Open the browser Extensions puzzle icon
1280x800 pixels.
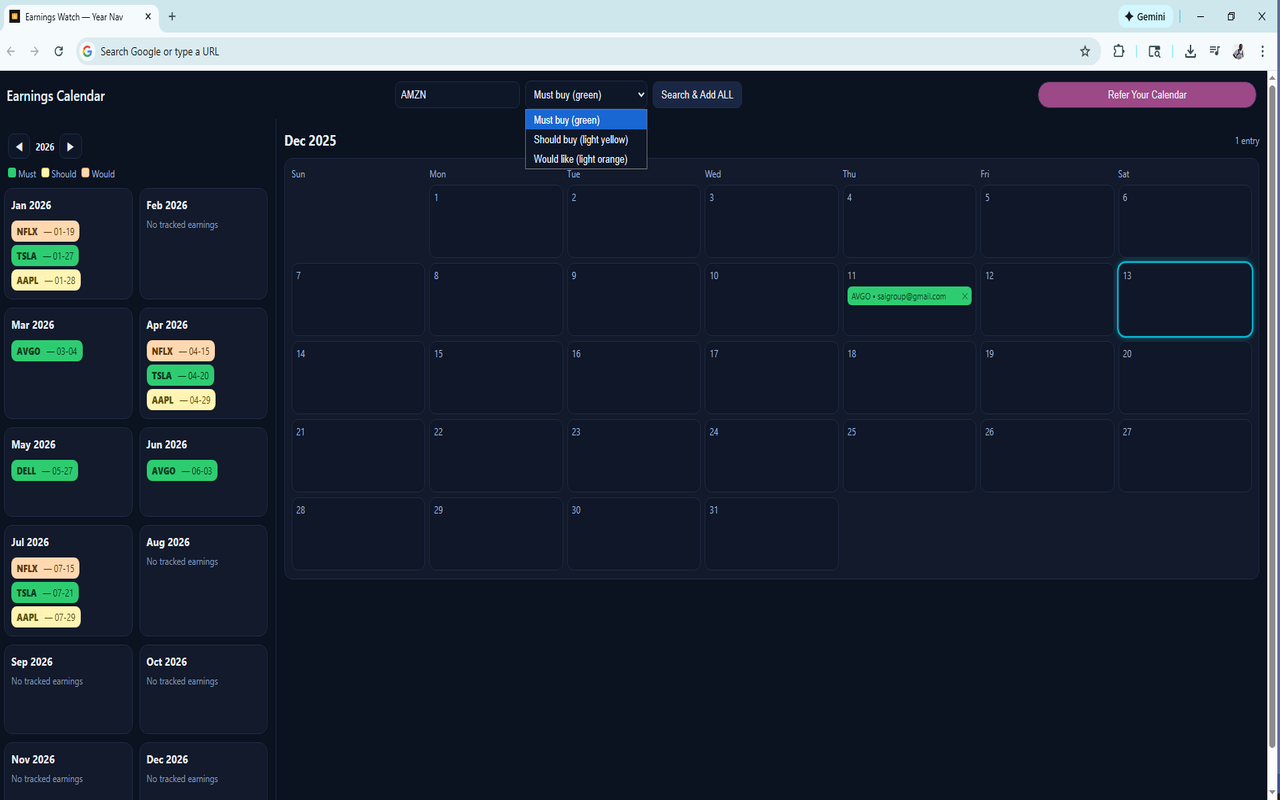click(1118, 51)
